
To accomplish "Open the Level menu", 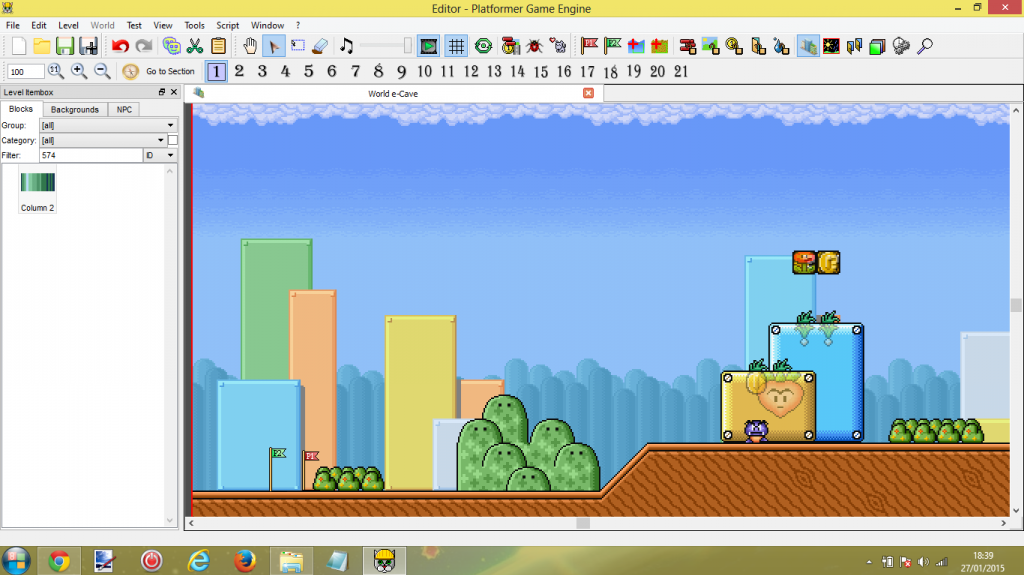I will (68, 25).
